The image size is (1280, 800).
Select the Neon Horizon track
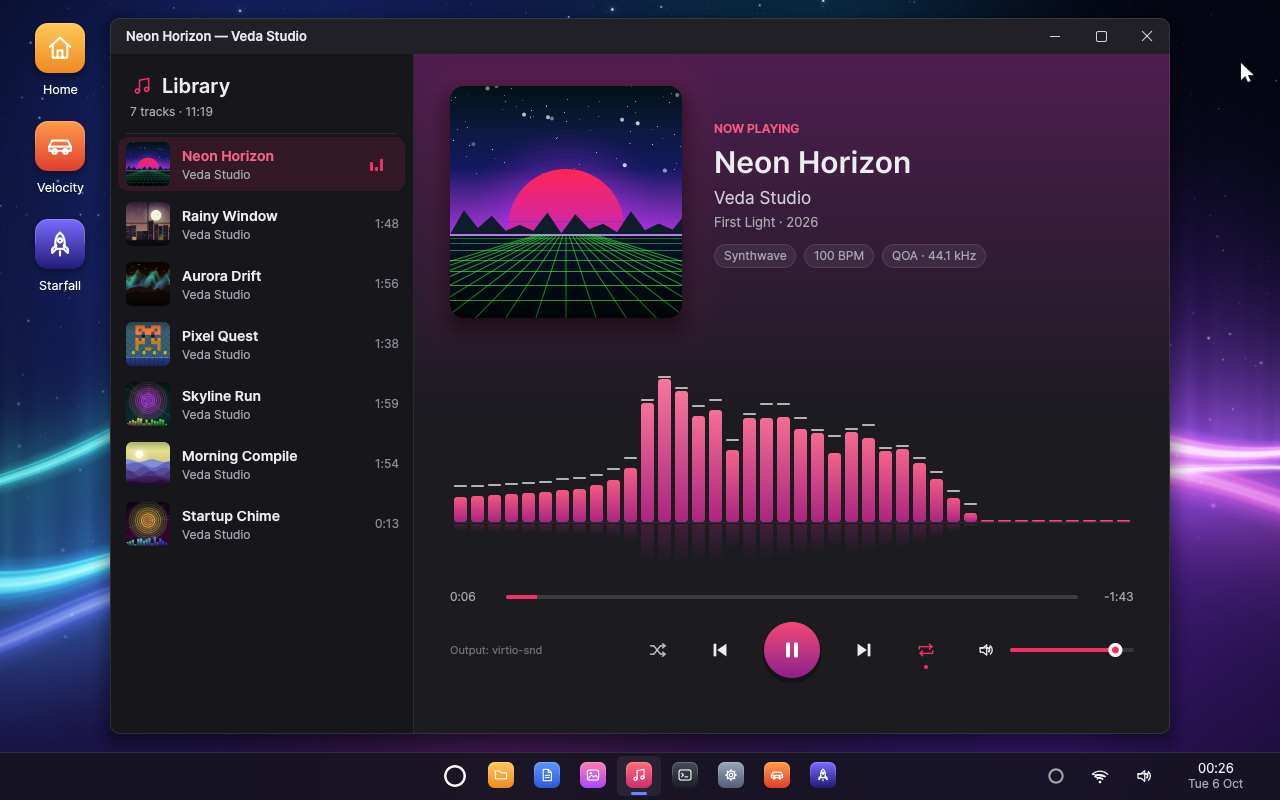[x=262, y=164]
